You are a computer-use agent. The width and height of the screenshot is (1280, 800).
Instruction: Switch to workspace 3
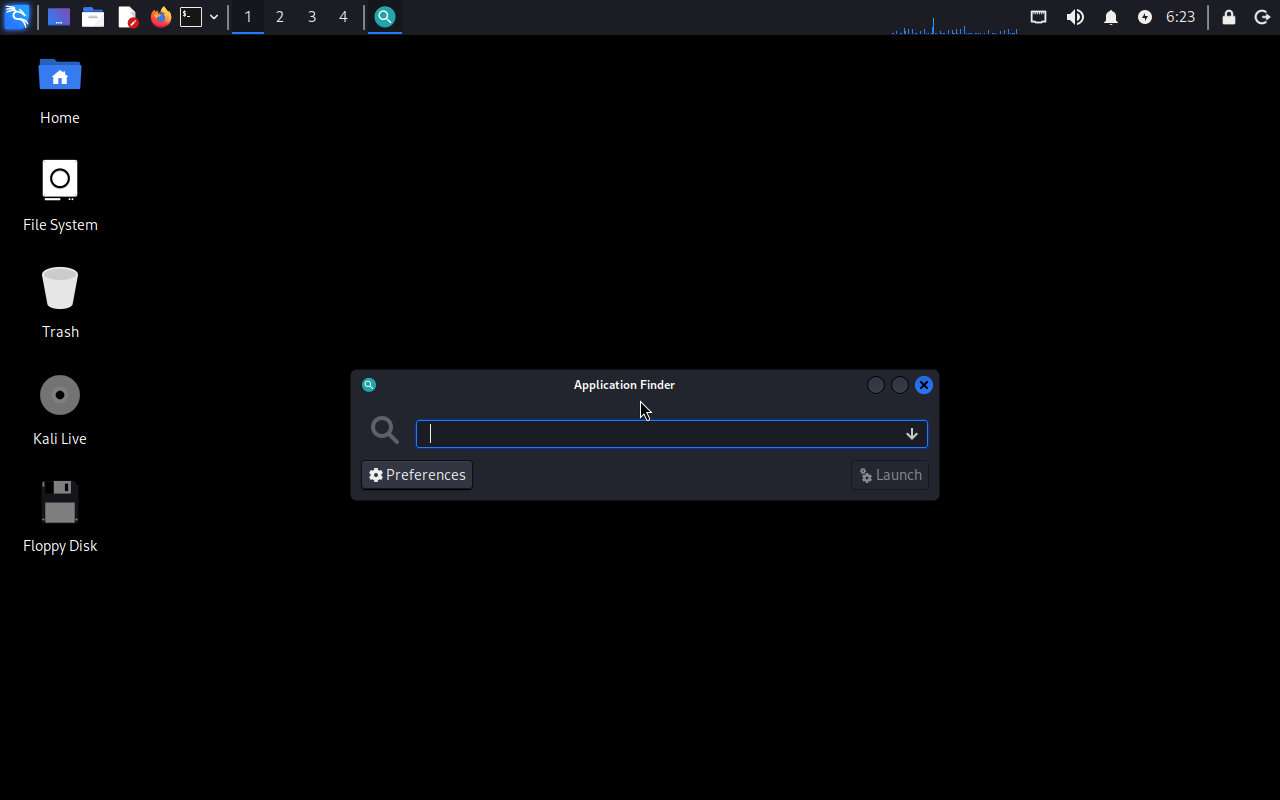[312, 17]
